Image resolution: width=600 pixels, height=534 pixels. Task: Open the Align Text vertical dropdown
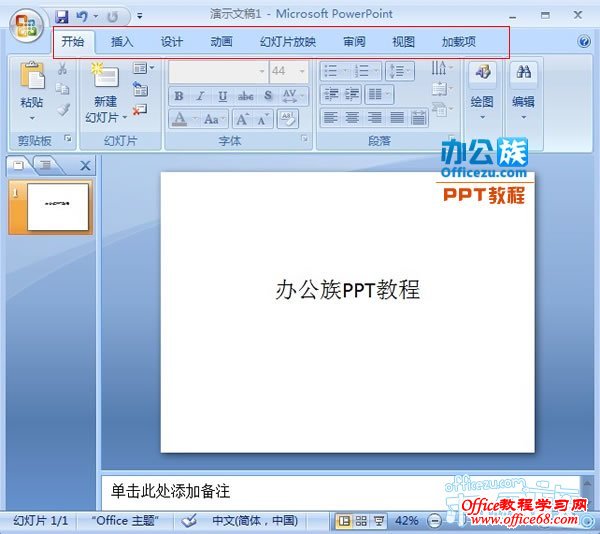coord(442,89)
